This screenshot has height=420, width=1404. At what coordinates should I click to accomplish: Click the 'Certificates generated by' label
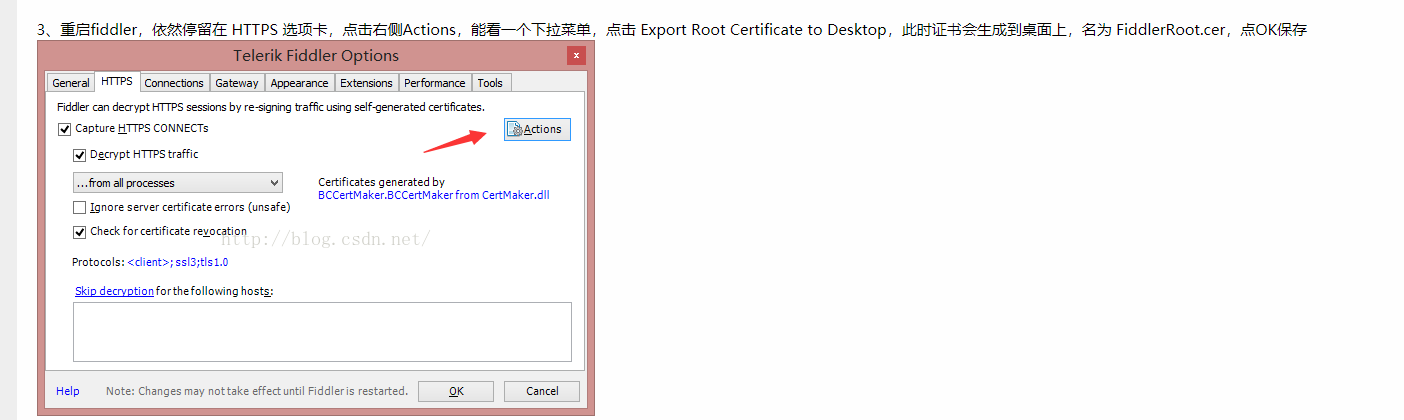point(381,182)
